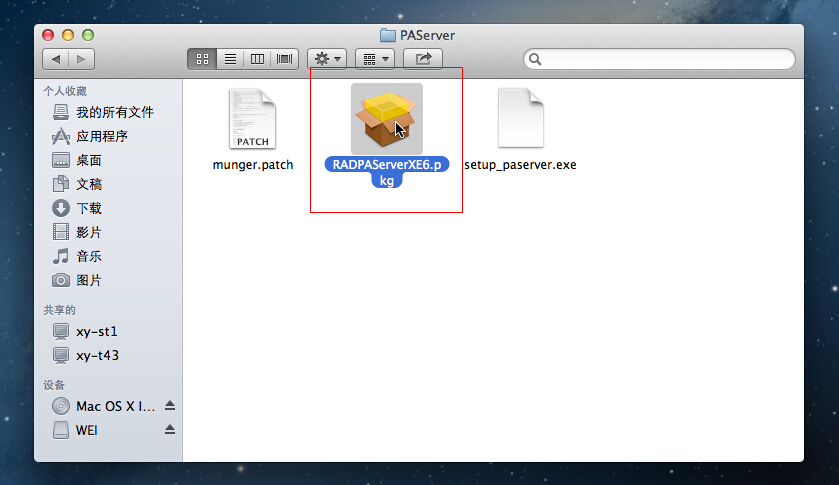839x485 pixels.
Task: Zoom the PAServer window with green button
Action: click(88, 35)
